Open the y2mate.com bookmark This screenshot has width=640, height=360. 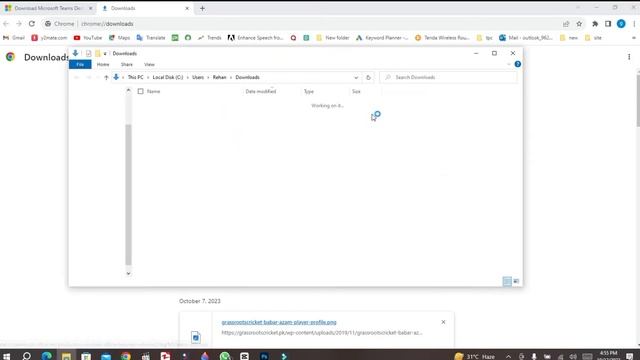point(49,38)
